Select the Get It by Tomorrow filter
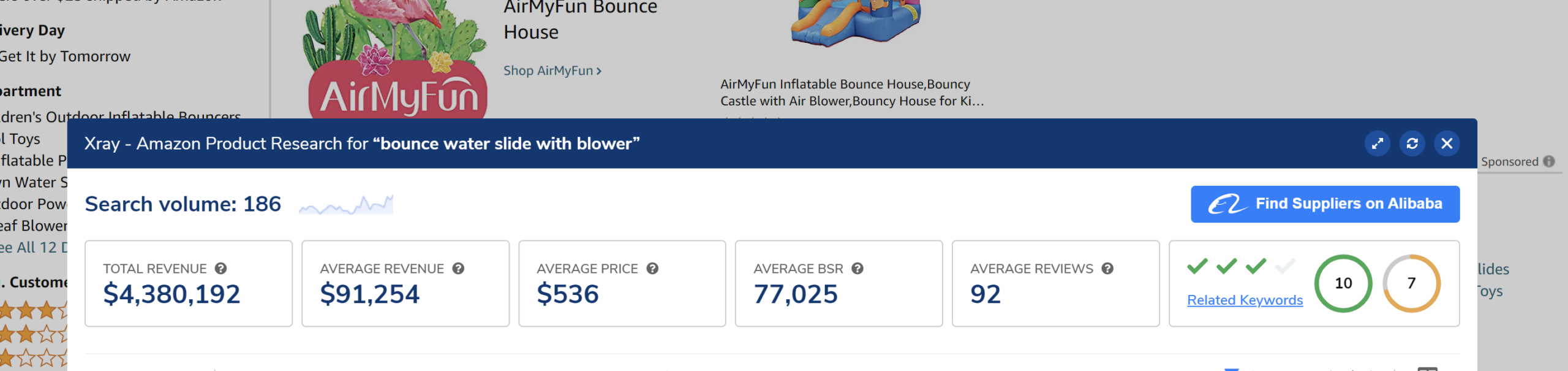Viewport: 1568px width, 371px height. click(x=65, y=56)
